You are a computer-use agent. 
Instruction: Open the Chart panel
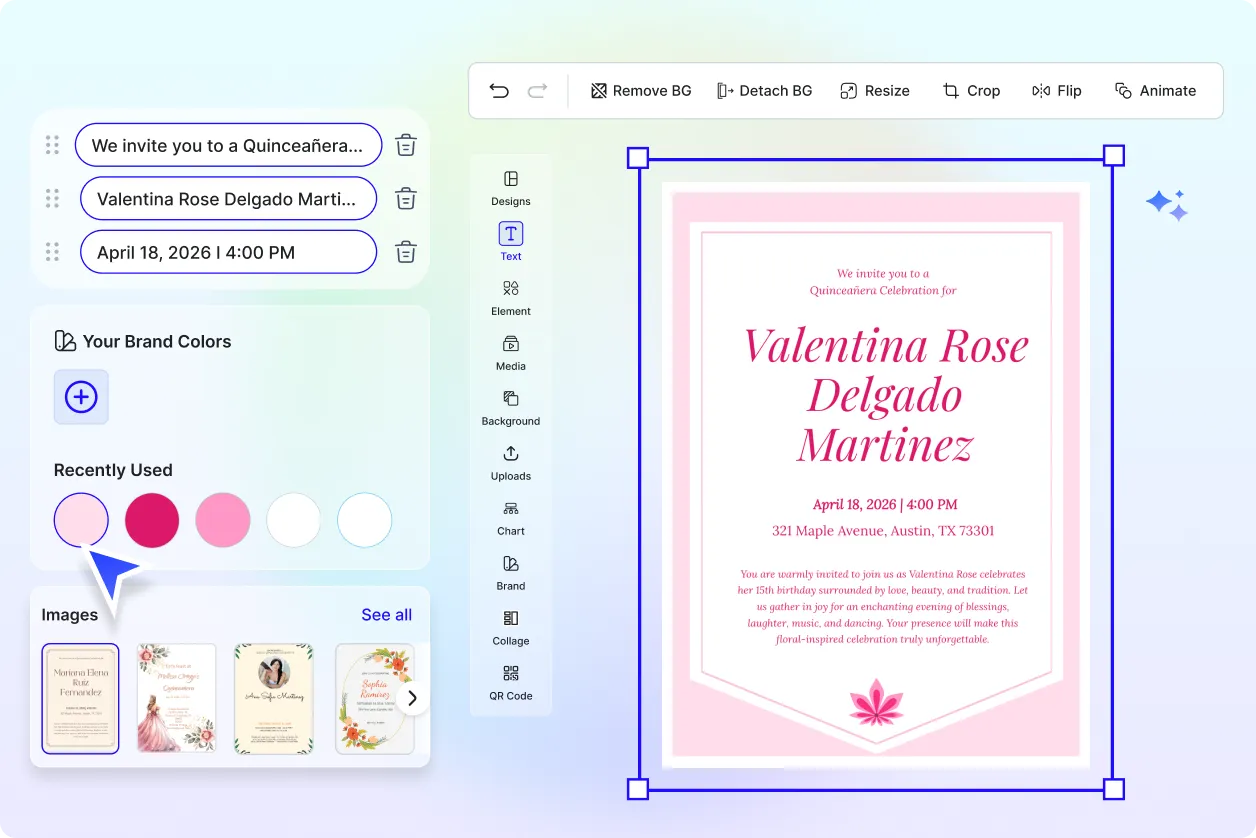click(510, 518)
